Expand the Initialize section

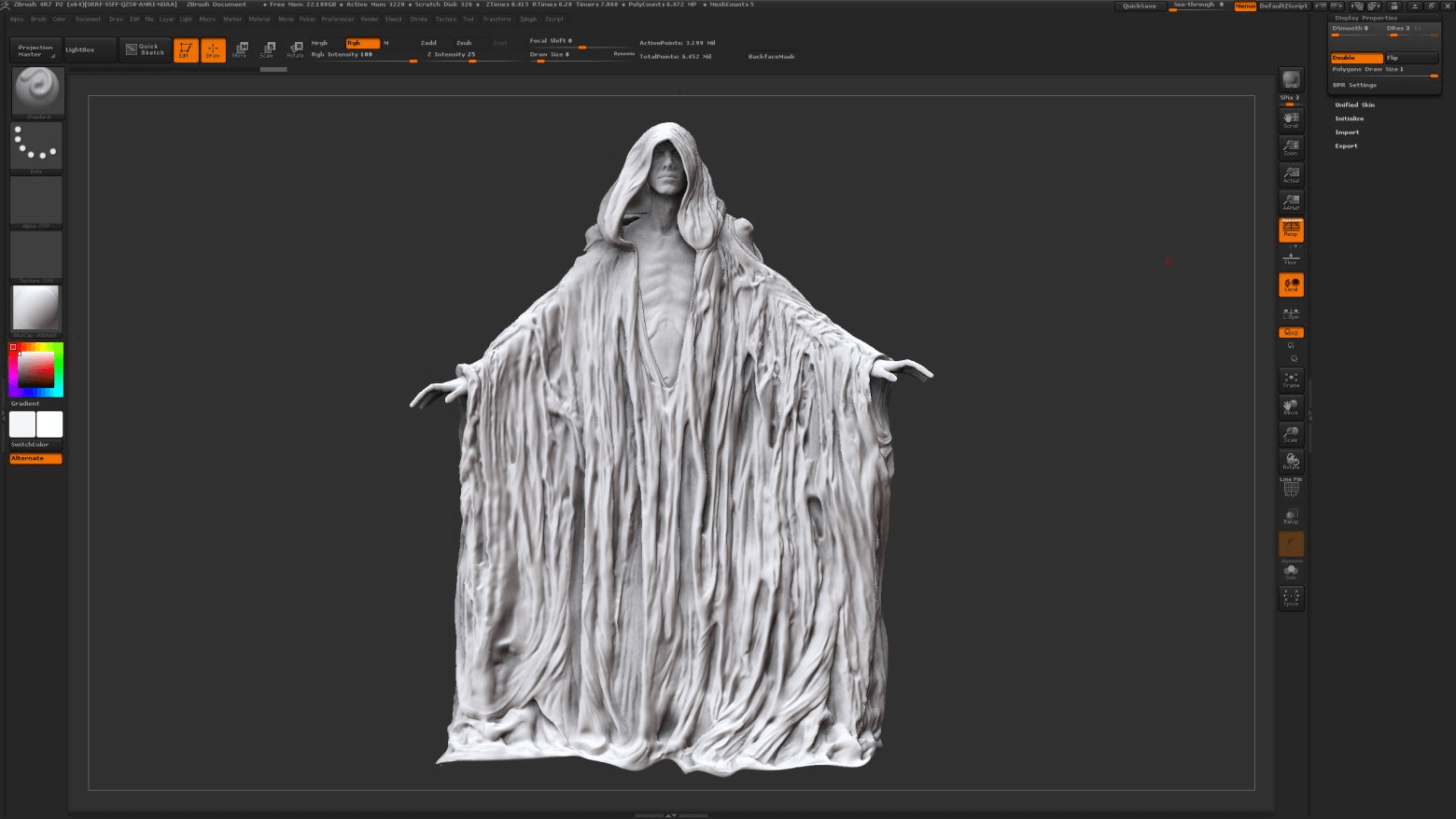1349,118
